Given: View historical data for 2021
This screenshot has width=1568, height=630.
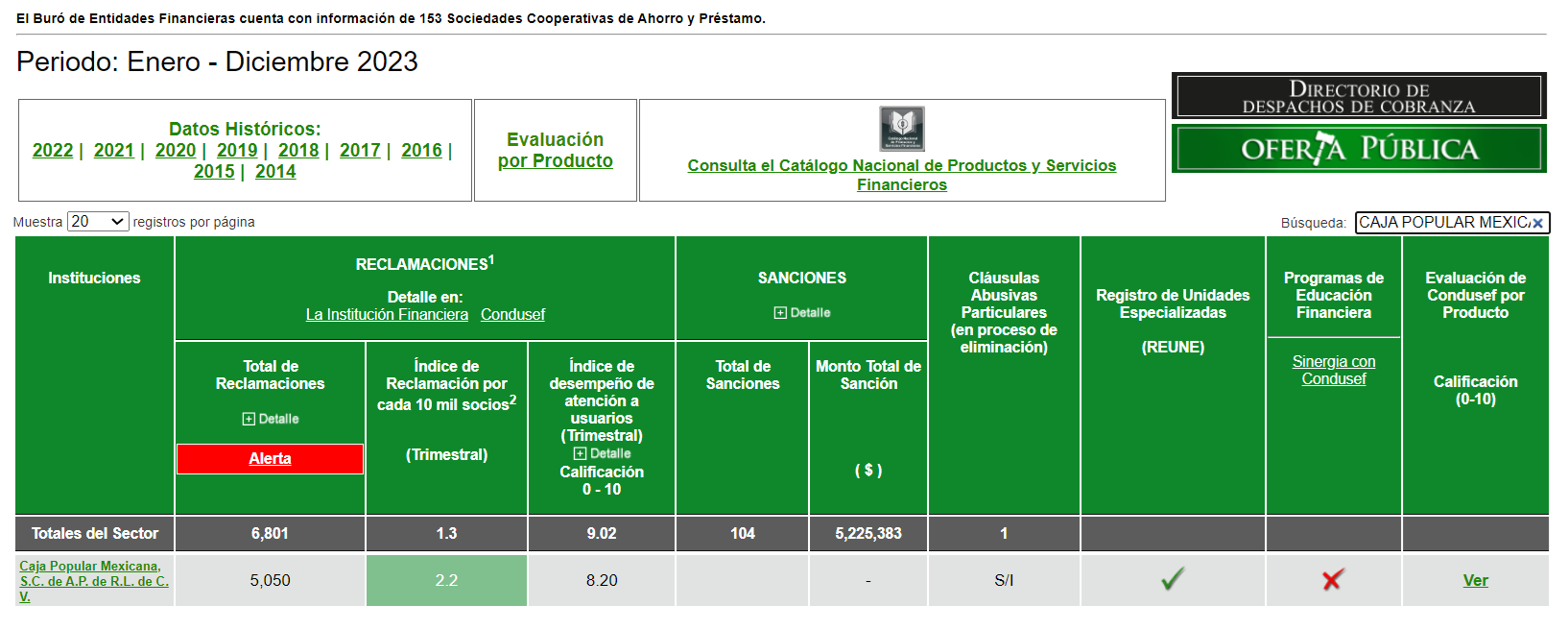Looking at the screenshot, I should pos(114,151).
